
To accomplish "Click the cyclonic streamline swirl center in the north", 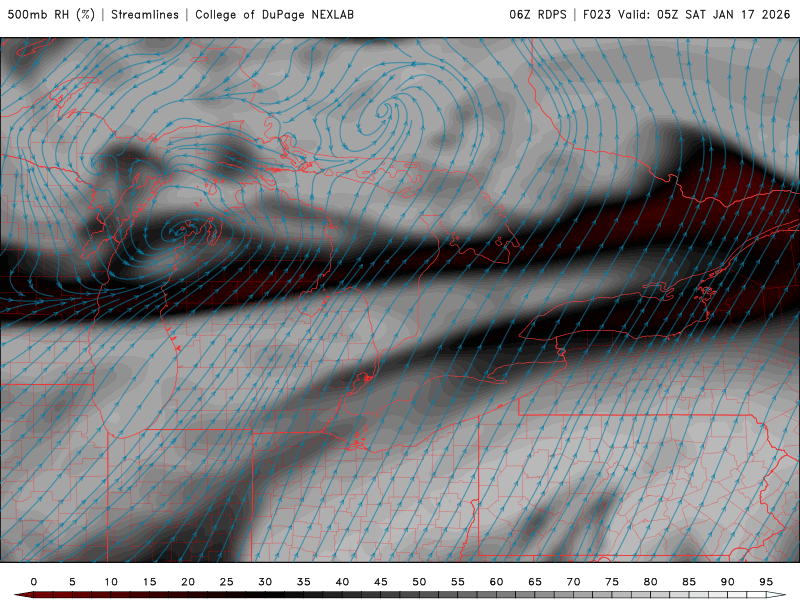I will coord(382,110).
